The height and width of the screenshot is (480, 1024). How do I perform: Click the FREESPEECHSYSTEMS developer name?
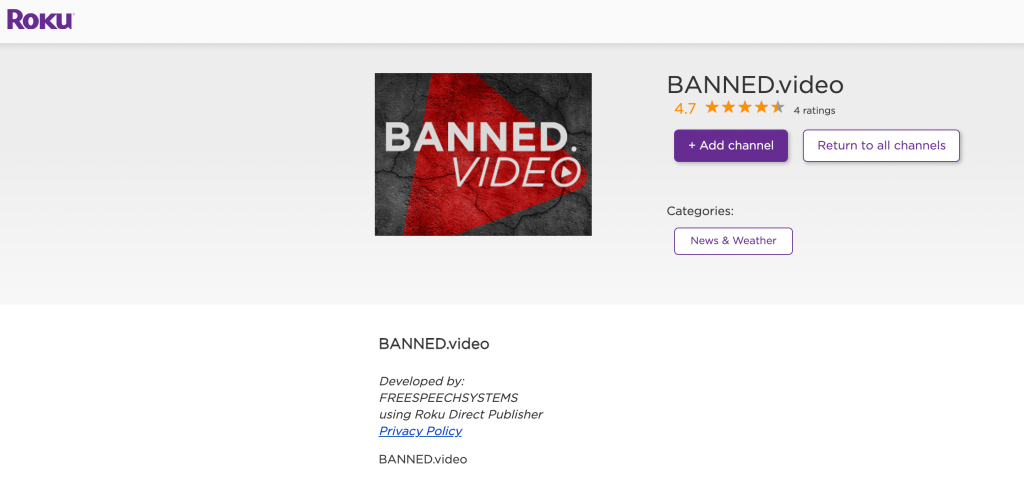tap(449, 398)
